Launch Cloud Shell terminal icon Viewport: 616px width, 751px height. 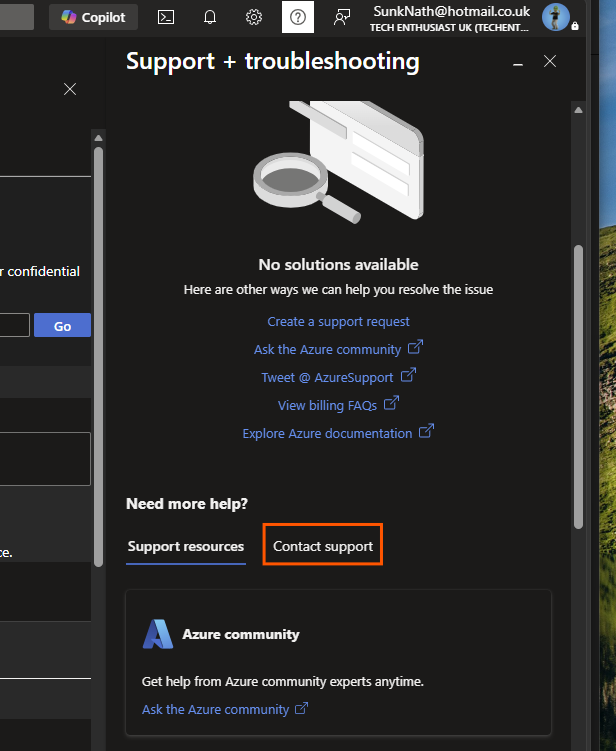pyautogui.click(x=166, y=17)
